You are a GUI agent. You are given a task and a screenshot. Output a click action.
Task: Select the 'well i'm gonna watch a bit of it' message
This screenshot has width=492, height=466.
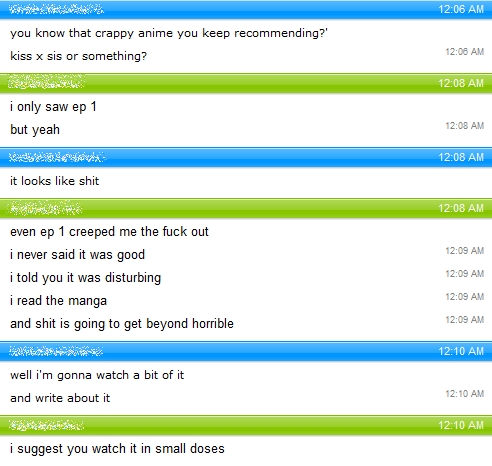coord(97,375)
